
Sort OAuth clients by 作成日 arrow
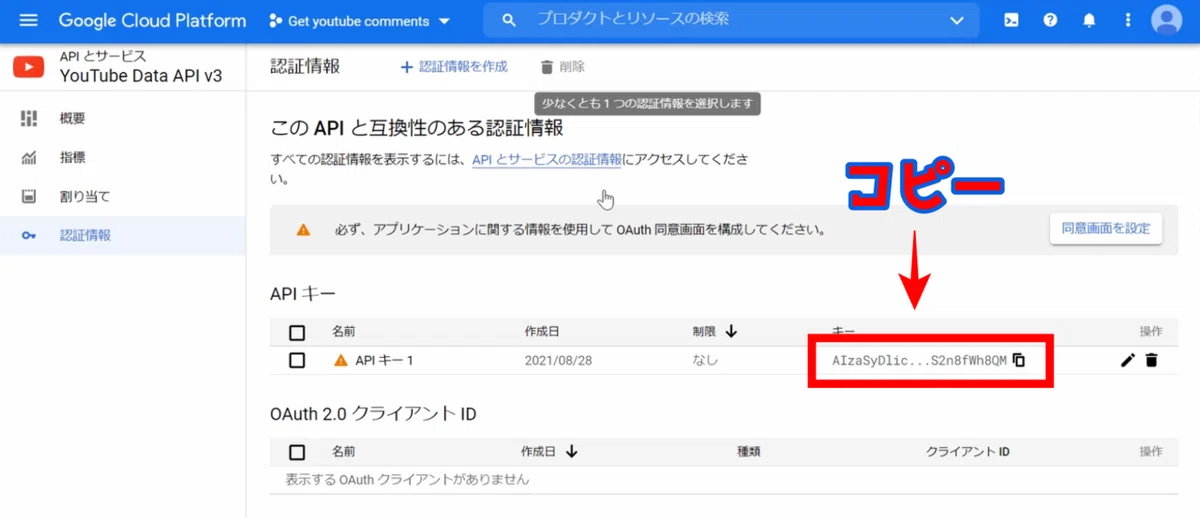[x=572, y=451]
